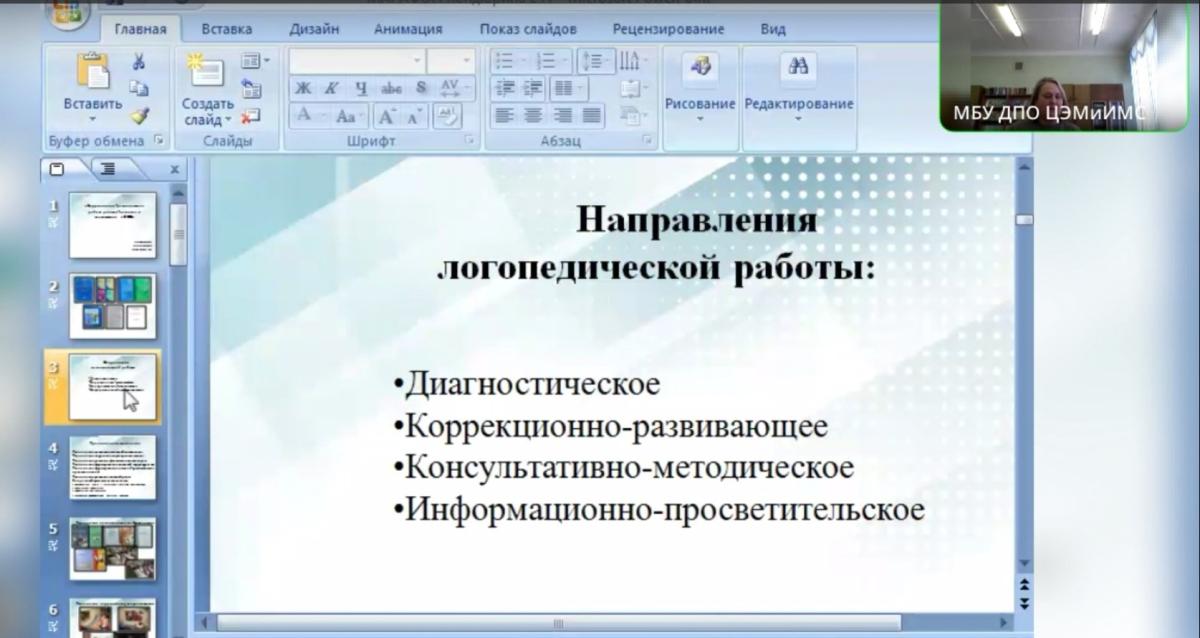Select the Главная ribbon tab

[140, 29]
